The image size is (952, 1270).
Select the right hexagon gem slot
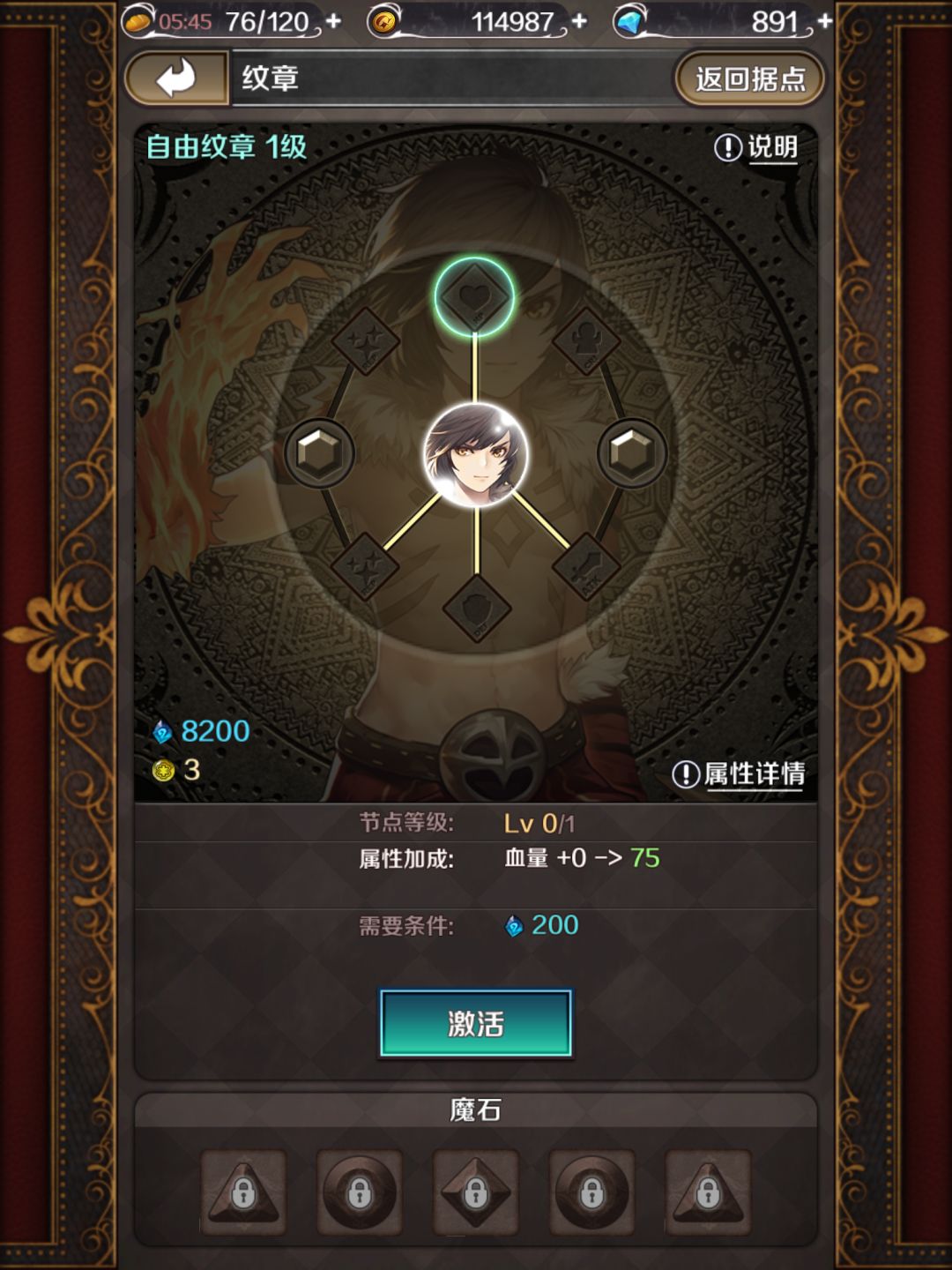tap(632, 453)
